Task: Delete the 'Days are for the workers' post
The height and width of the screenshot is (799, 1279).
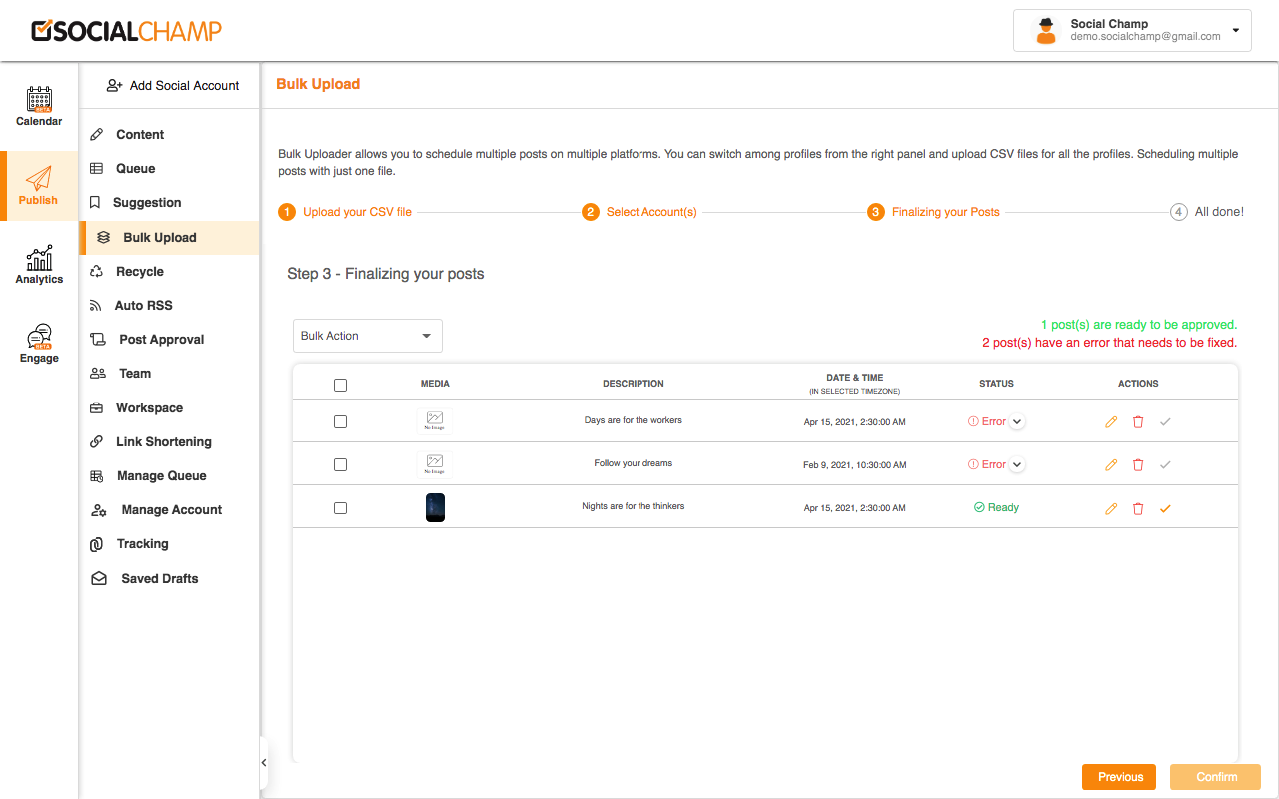Action: (1138, 422)
